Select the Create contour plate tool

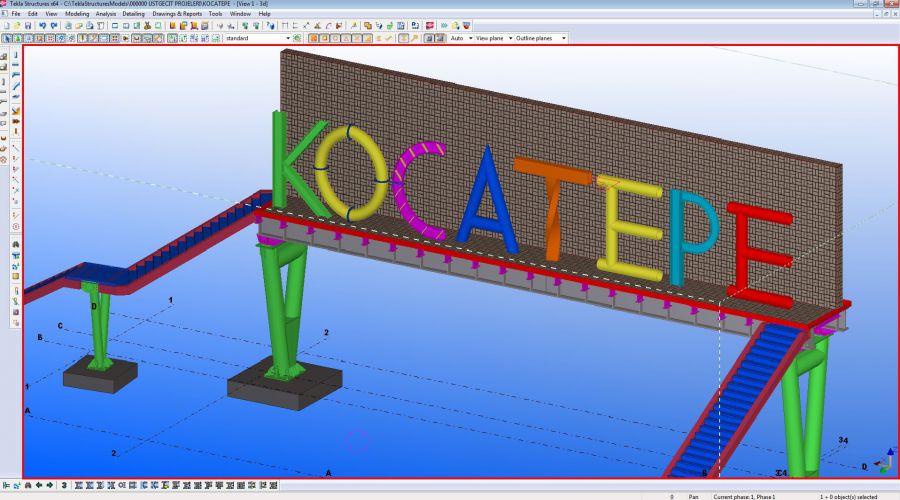(15, 96)
